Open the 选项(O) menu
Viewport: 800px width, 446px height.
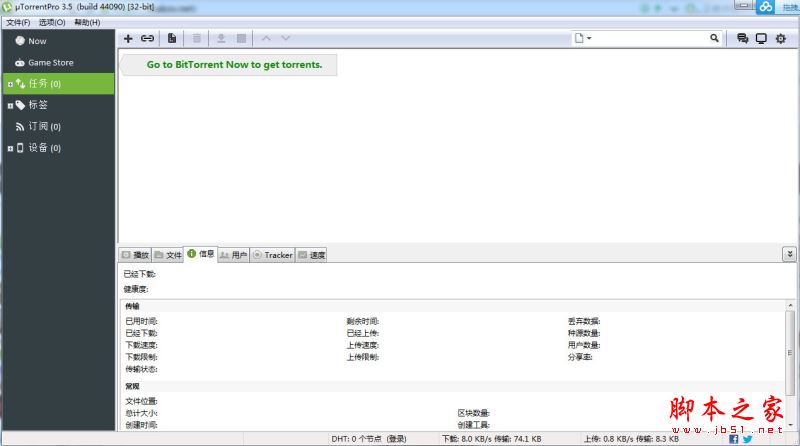[52, 22]
